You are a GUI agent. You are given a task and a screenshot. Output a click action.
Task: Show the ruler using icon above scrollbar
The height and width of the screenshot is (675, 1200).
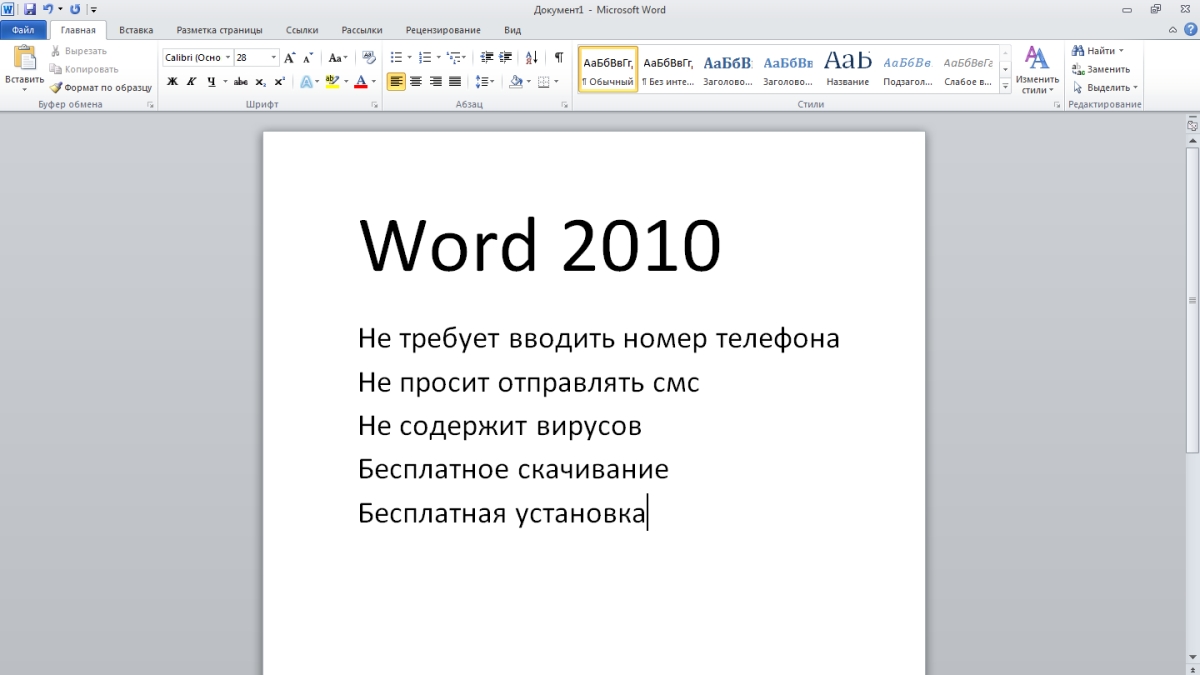[1192, 125]
